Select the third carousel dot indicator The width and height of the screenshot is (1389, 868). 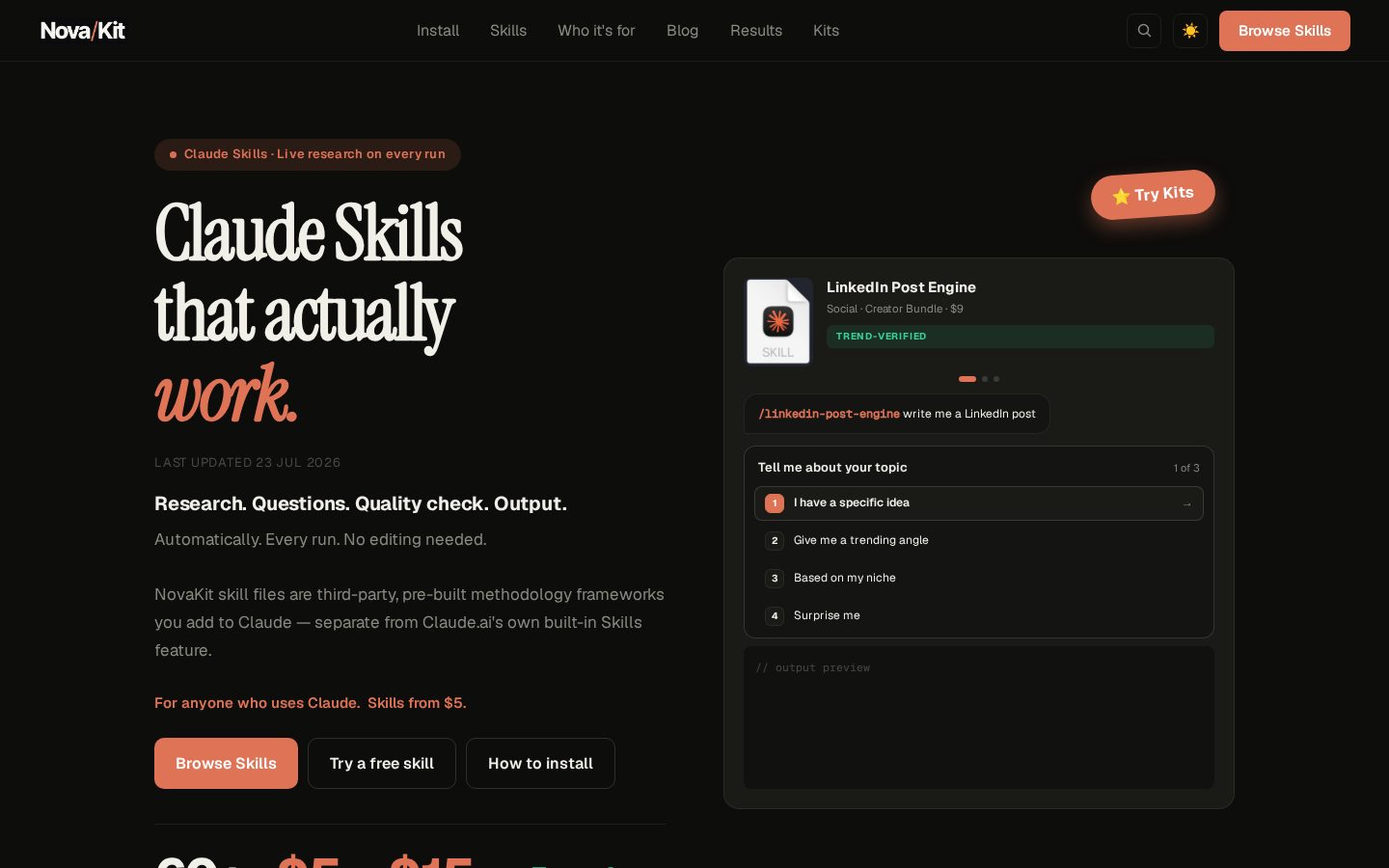[x=996, y=379]
